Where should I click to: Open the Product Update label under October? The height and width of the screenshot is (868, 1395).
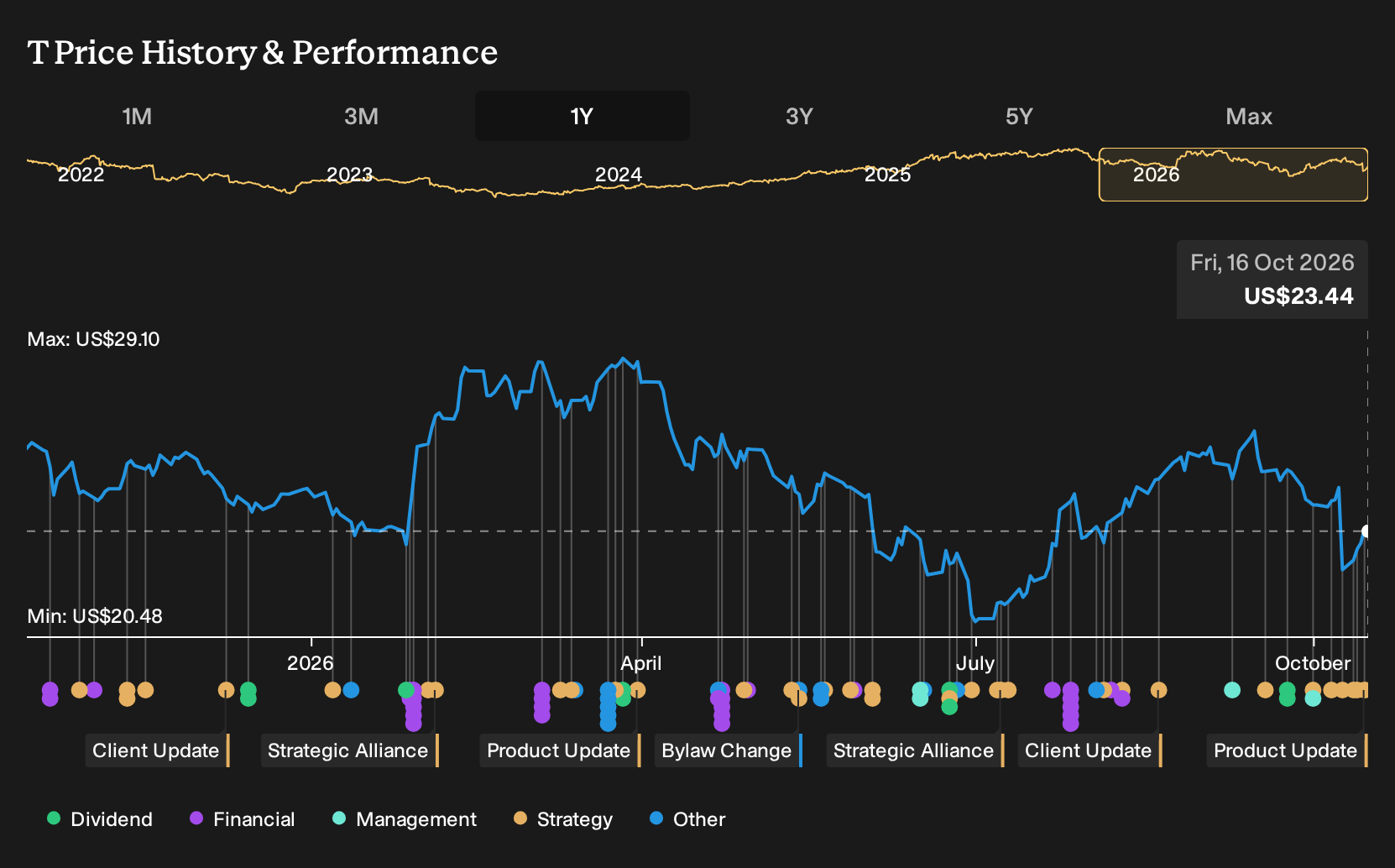(x=1286, y=750)
